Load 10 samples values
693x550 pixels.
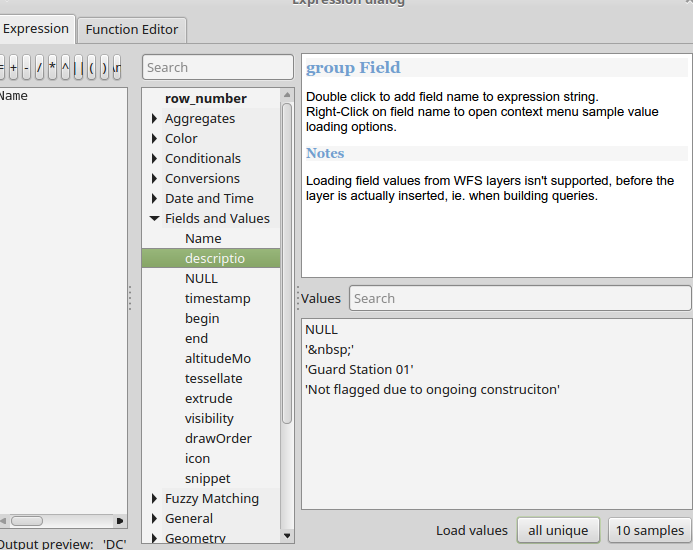pos(650,531)
